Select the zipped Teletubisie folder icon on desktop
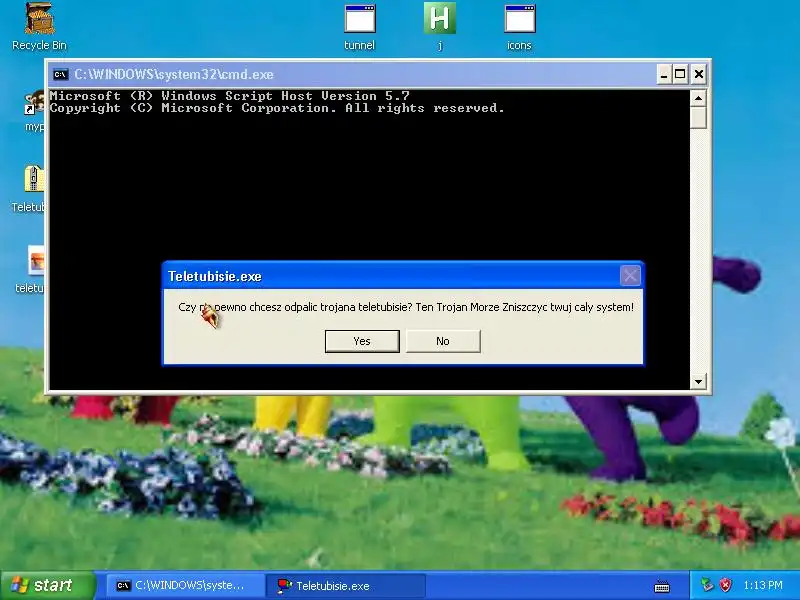 tap(34, 179)
